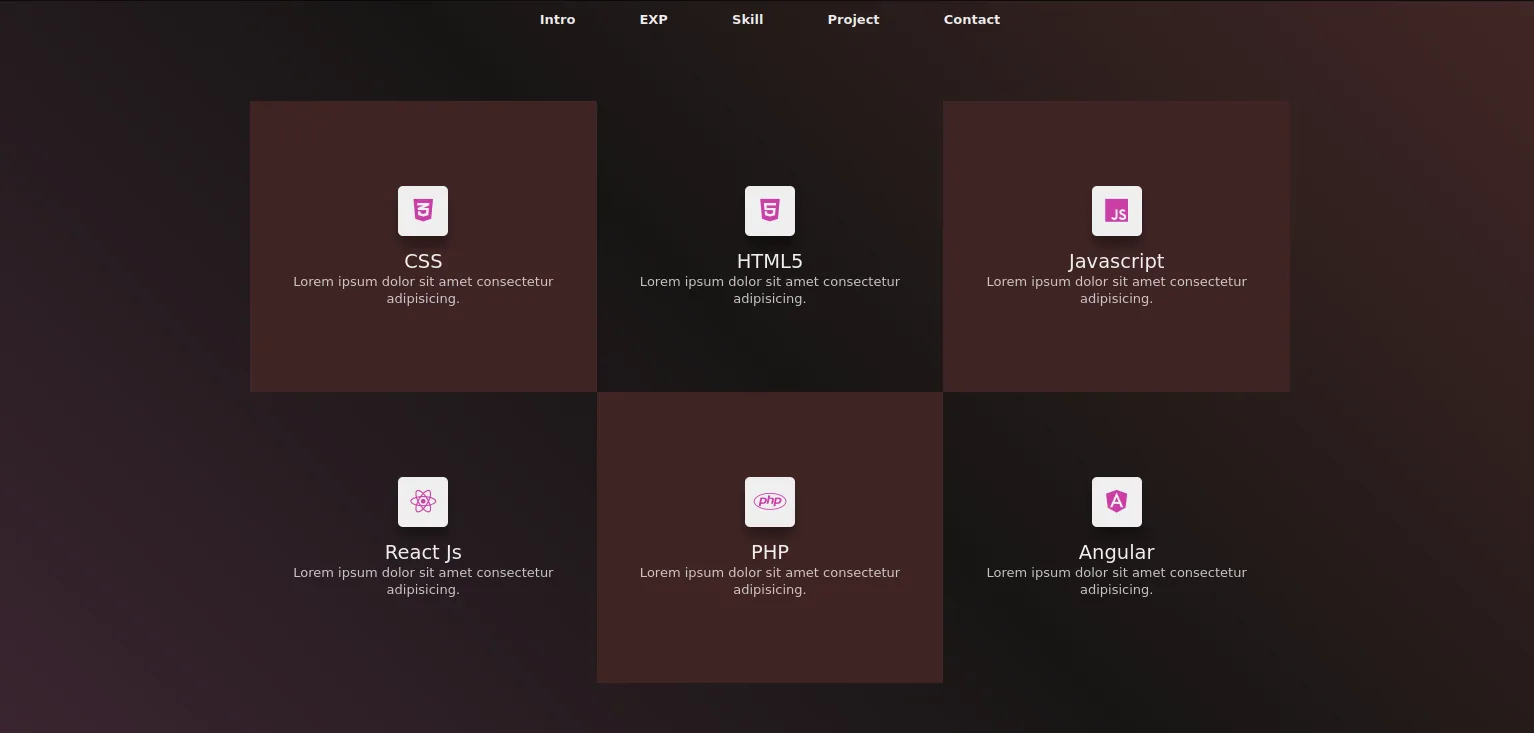Select the PHP logo icon
The width and height of the screenshot is (1534, 733).
pos(770,502)
